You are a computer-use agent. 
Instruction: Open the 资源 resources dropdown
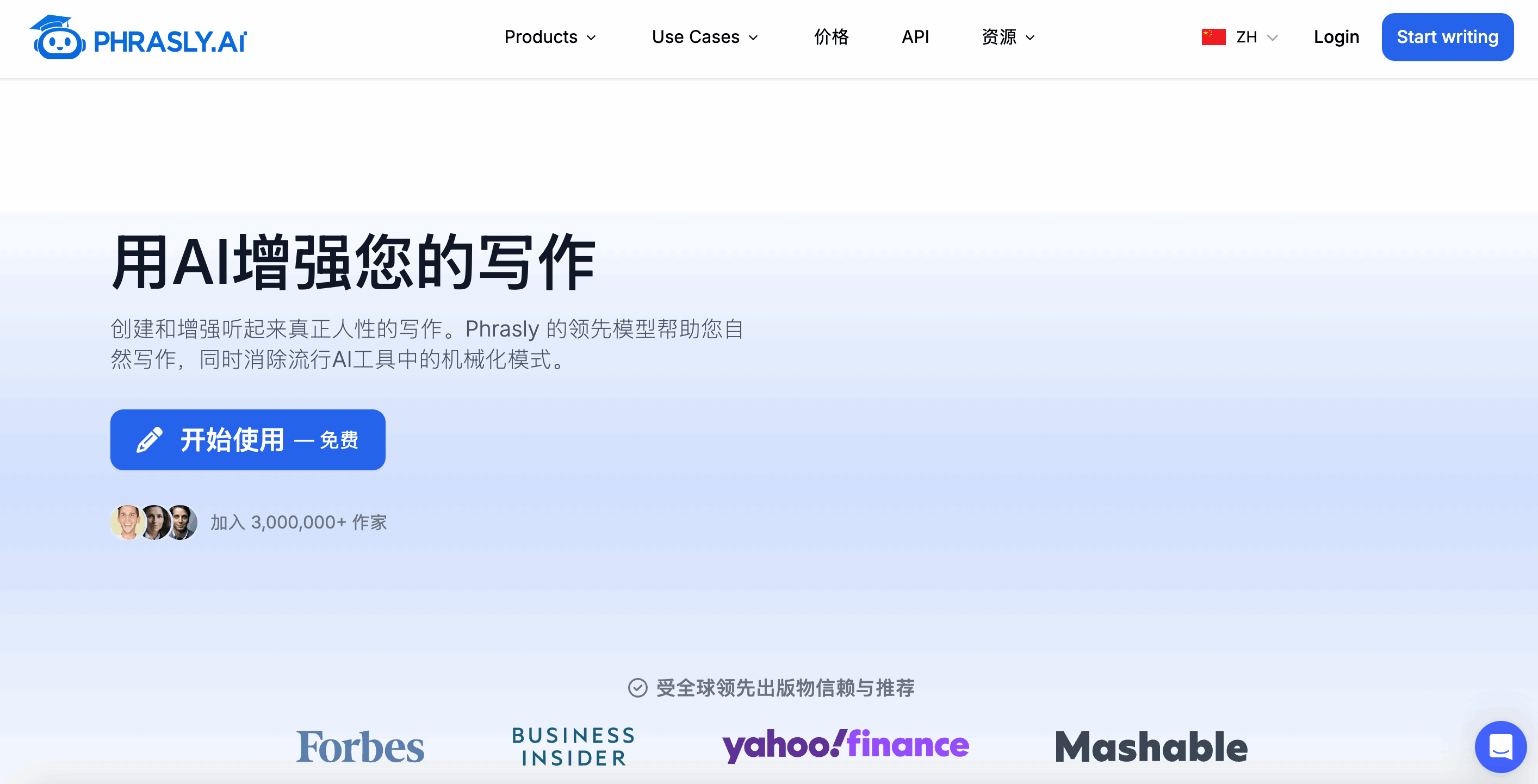tap(1008, 37)
